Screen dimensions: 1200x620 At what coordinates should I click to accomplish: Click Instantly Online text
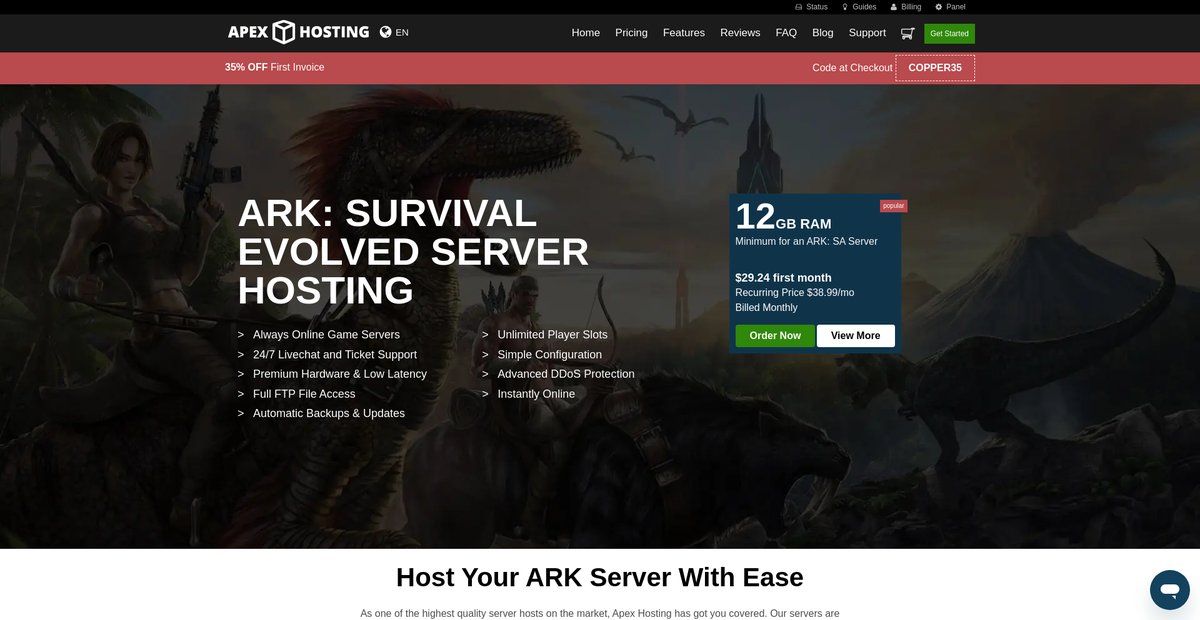pyautogui.click(x=536, y=394)
